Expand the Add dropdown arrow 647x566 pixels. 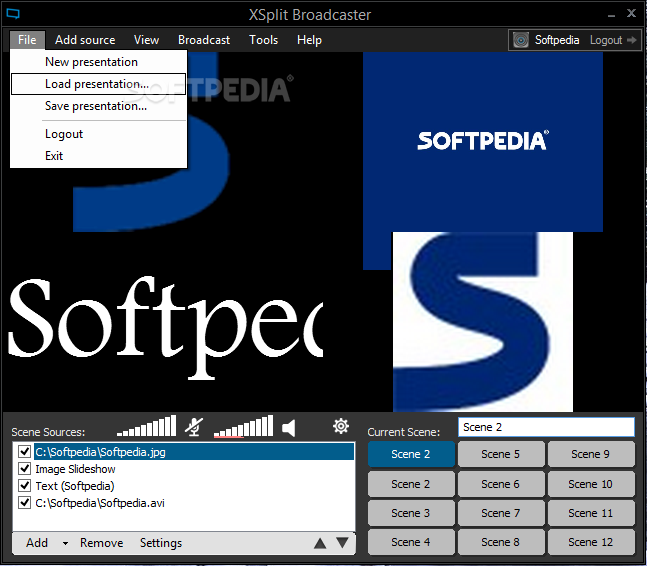pos(65,544)
